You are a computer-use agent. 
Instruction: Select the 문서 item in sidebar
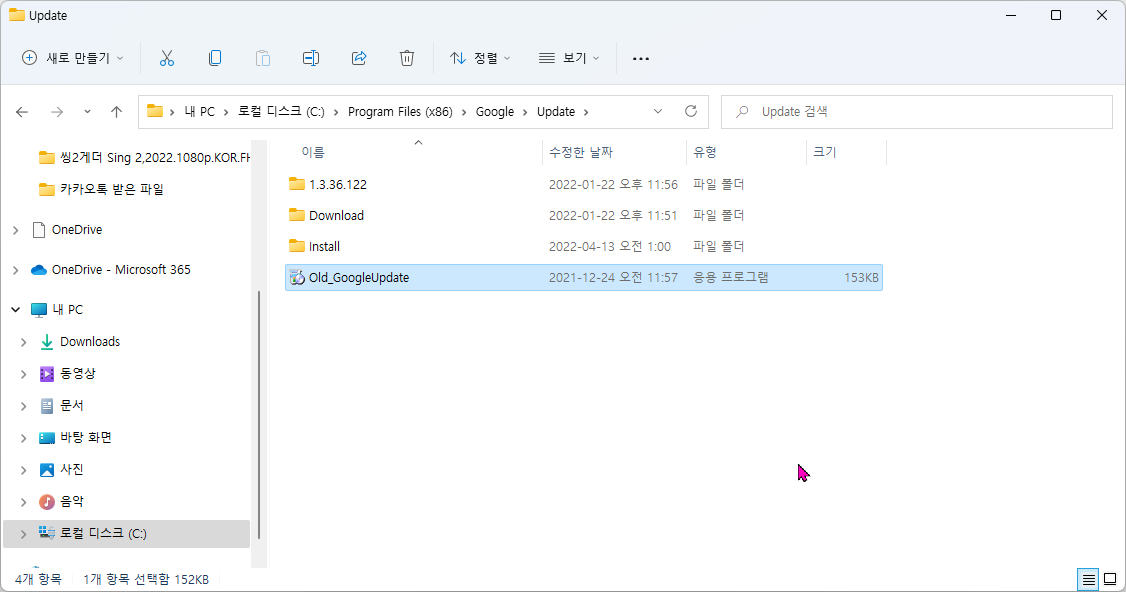72,406
